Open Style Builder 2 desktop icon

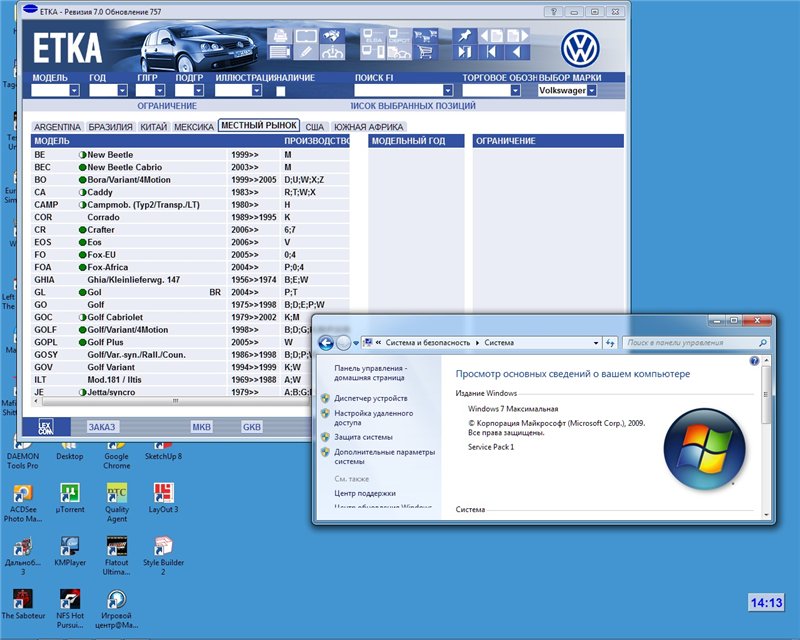click(x=163, y=555)
